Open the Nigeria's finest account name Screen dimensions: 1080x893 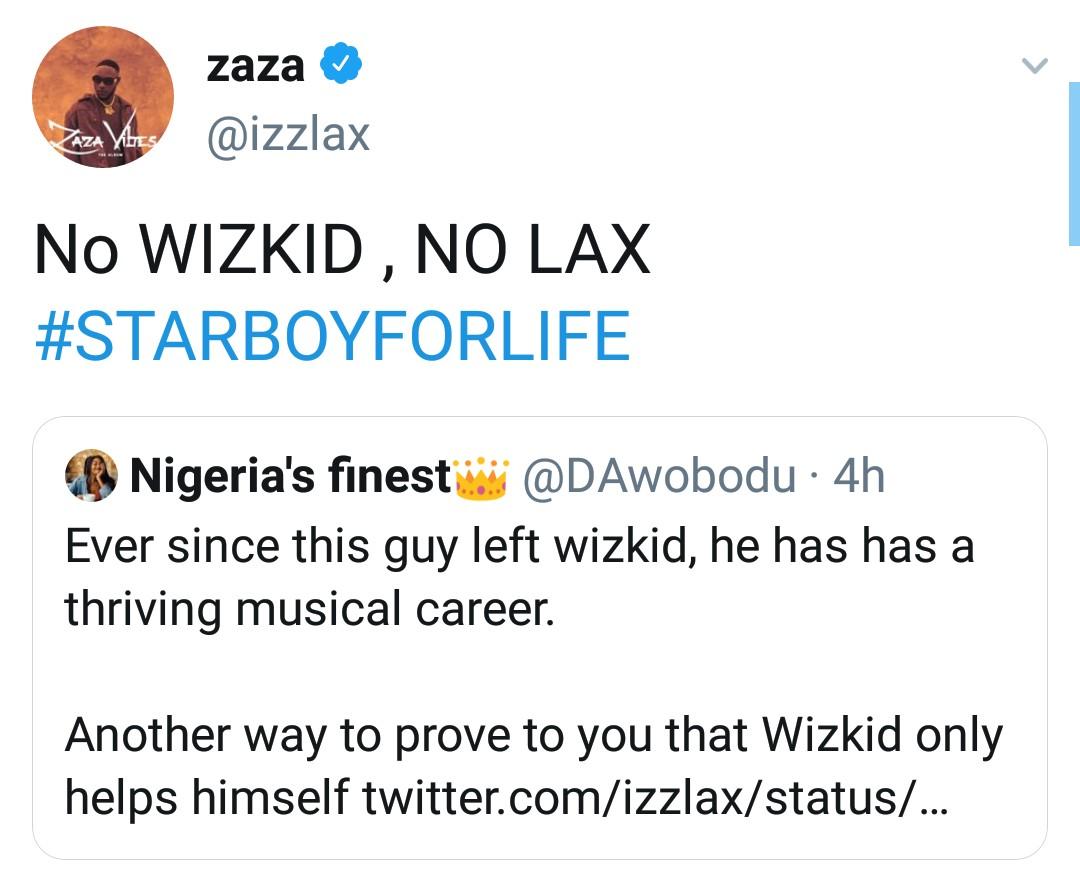pyautogui.click(x=290, y=477)
